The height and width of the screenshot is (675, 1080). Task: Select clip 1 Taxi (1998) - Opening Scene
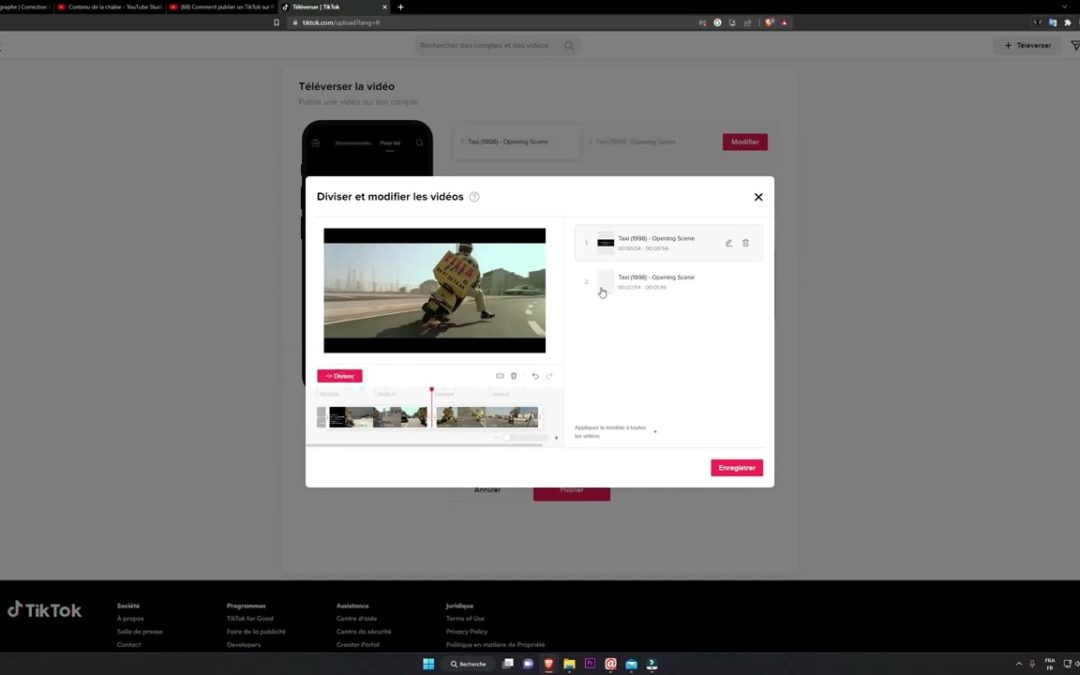click(x=669, y=243)
